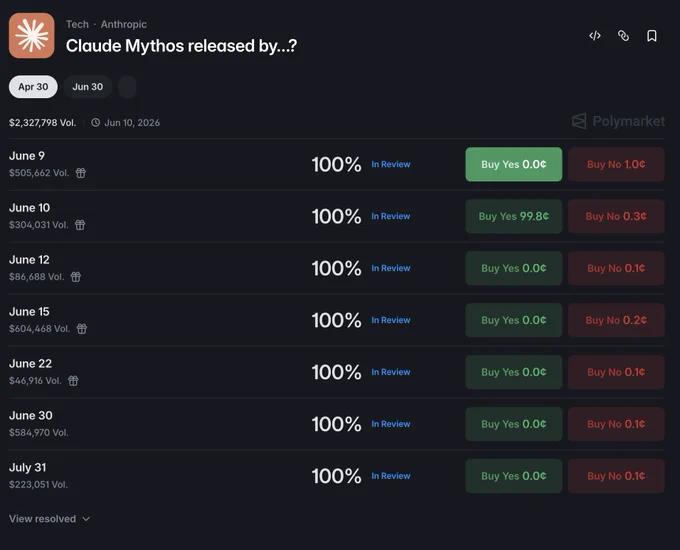This screenshot has width=680, height=550.
Task: Click the gift icon in June 9 row
Action: (81, 173)
